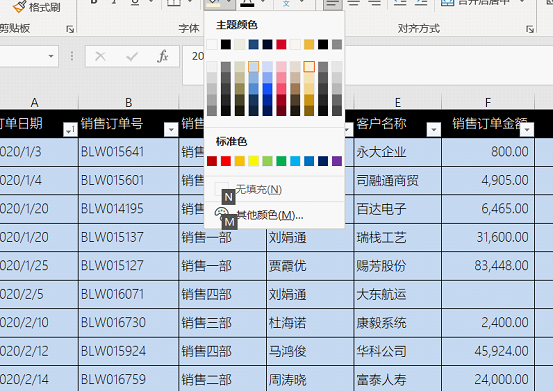Pick the white theme color swatch

click(x=212, y=44)
